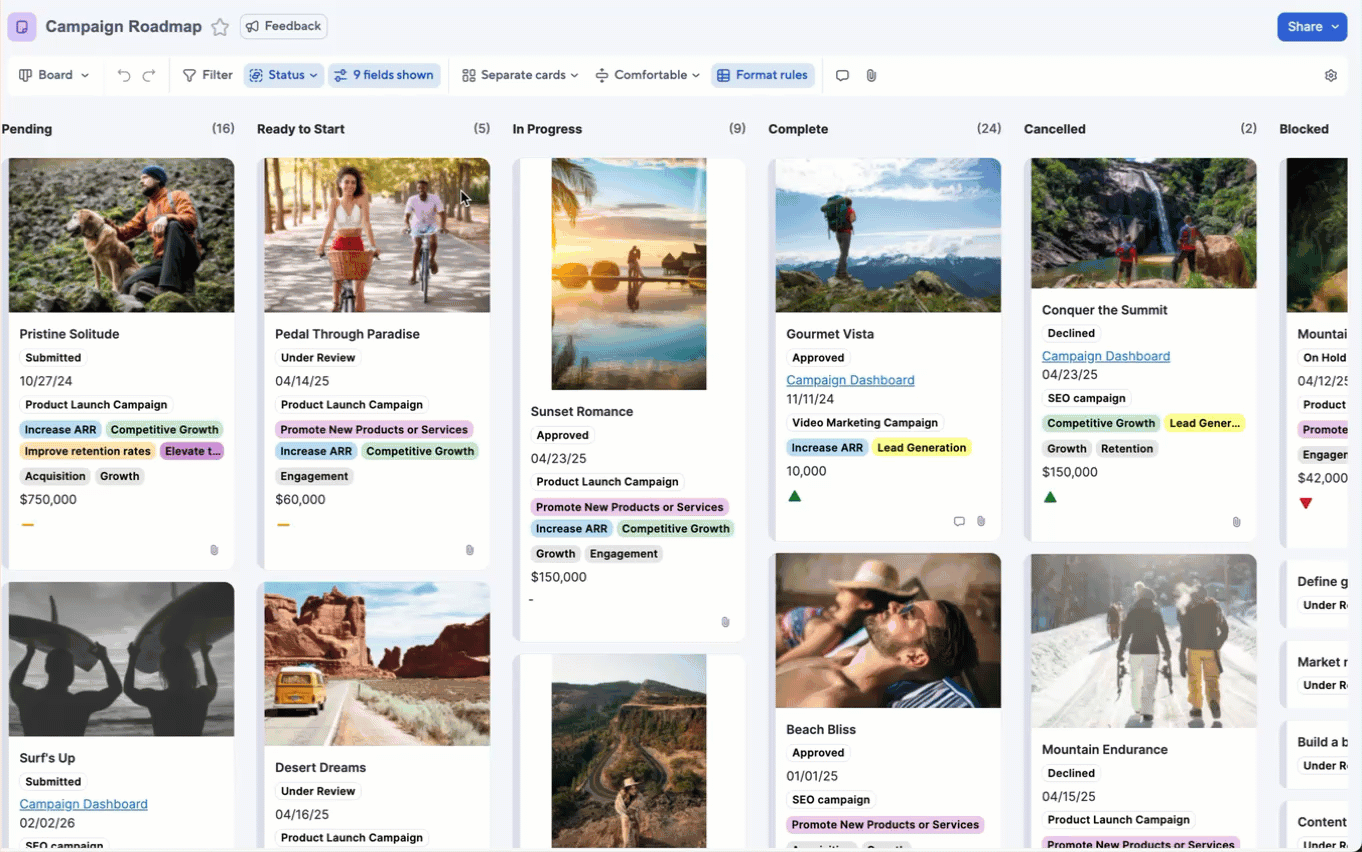Click the Submitted tag on Pristine Solitude
The width and height of the screenshot is (1362, 852).
click(x=53, y=358)
